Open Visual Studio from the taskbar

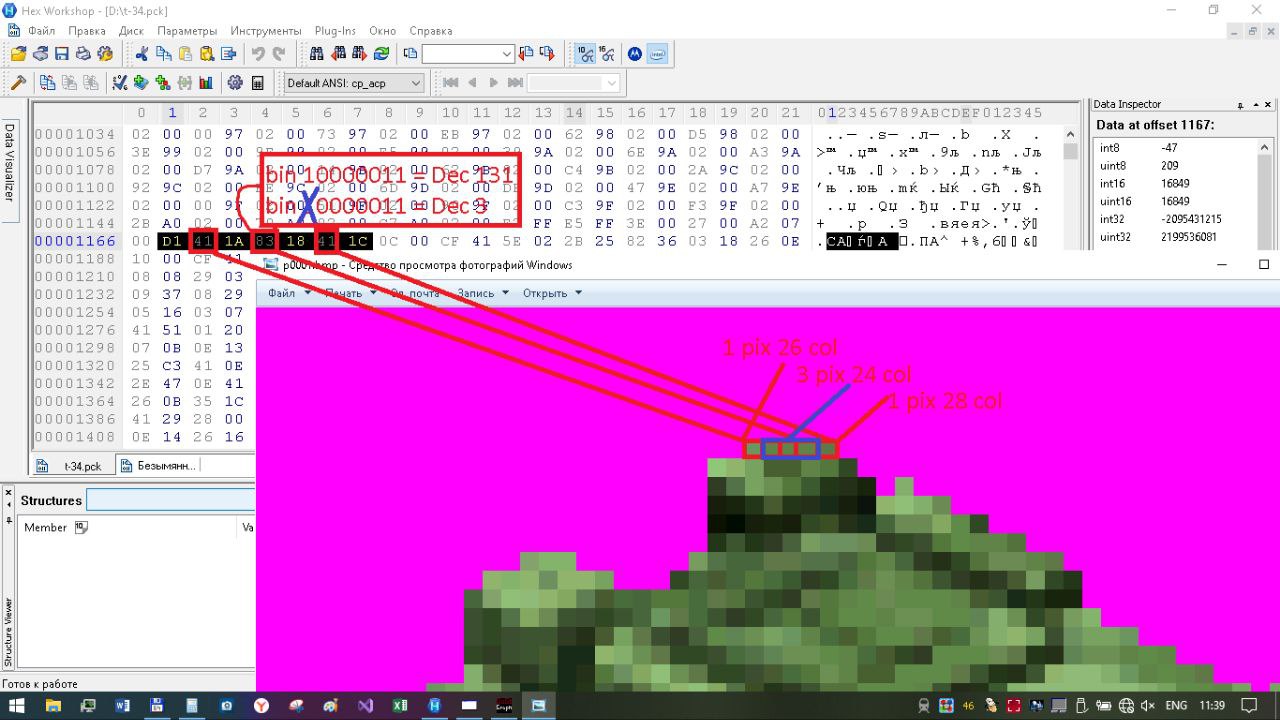tap(365, 705)
